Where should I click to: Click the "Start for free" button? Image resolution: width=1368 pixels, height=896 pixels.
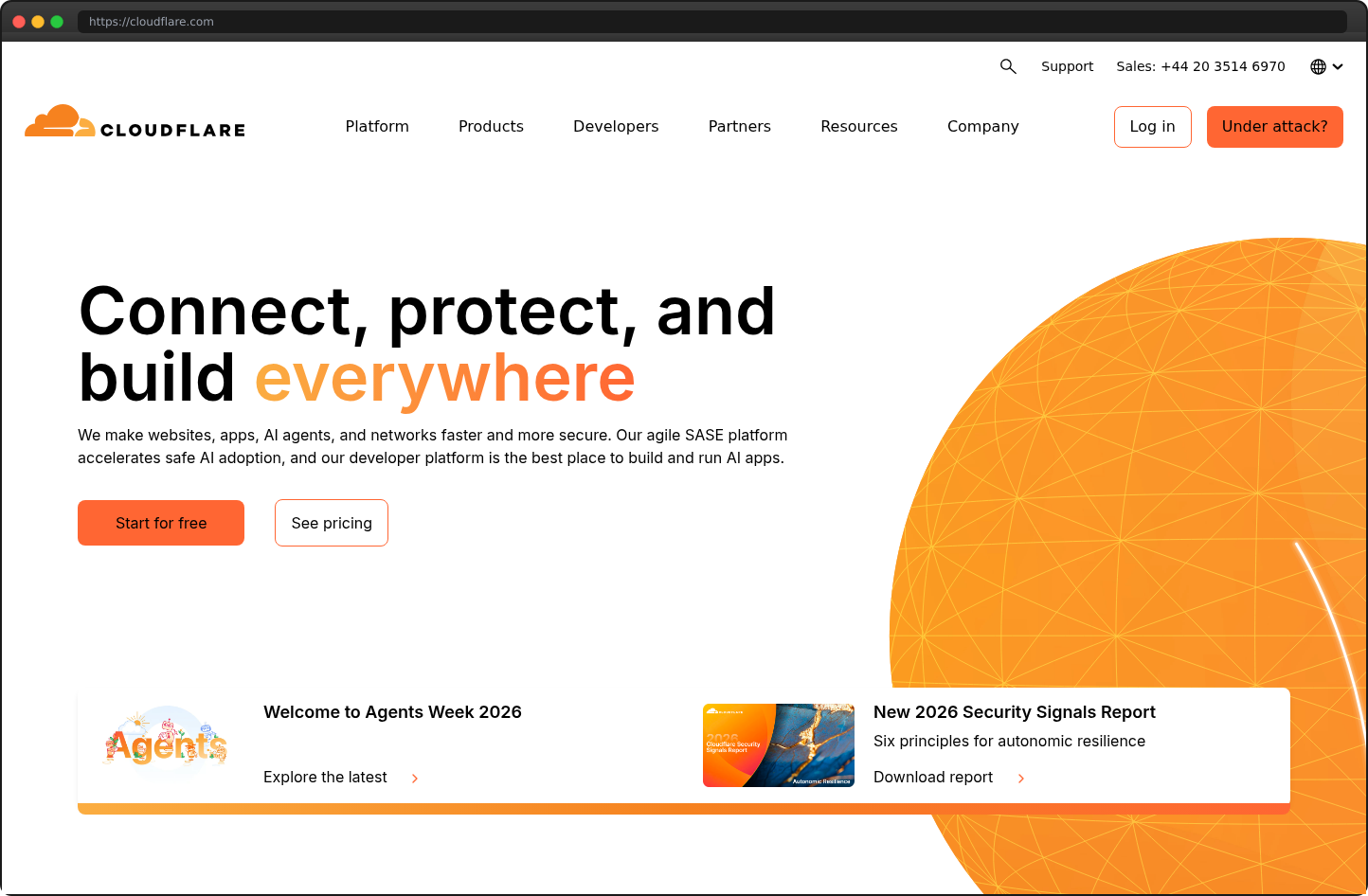[160, 523]
